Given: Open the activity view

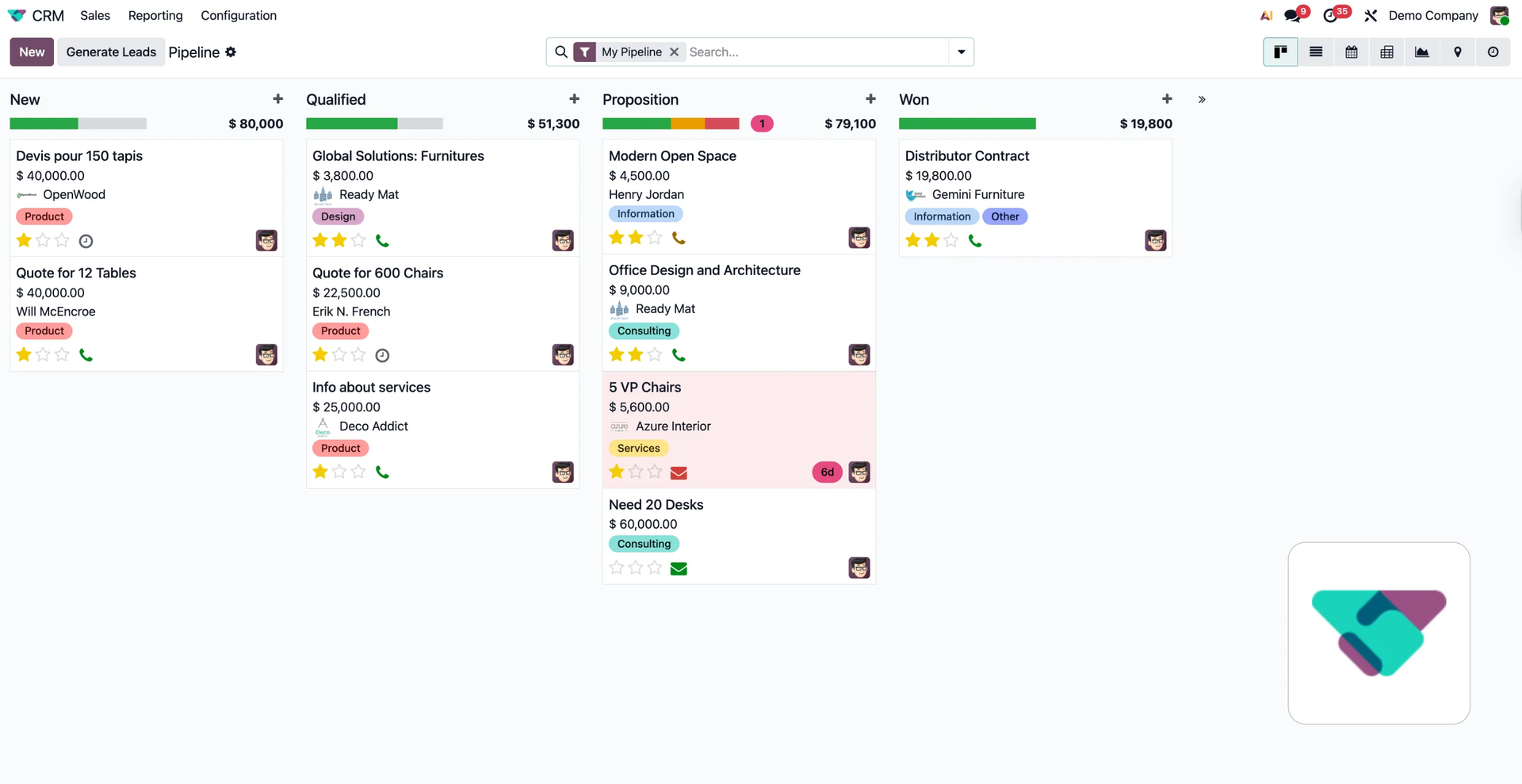Looking at the screenshot, I should pyautogui.click(x=1493, y=52).
